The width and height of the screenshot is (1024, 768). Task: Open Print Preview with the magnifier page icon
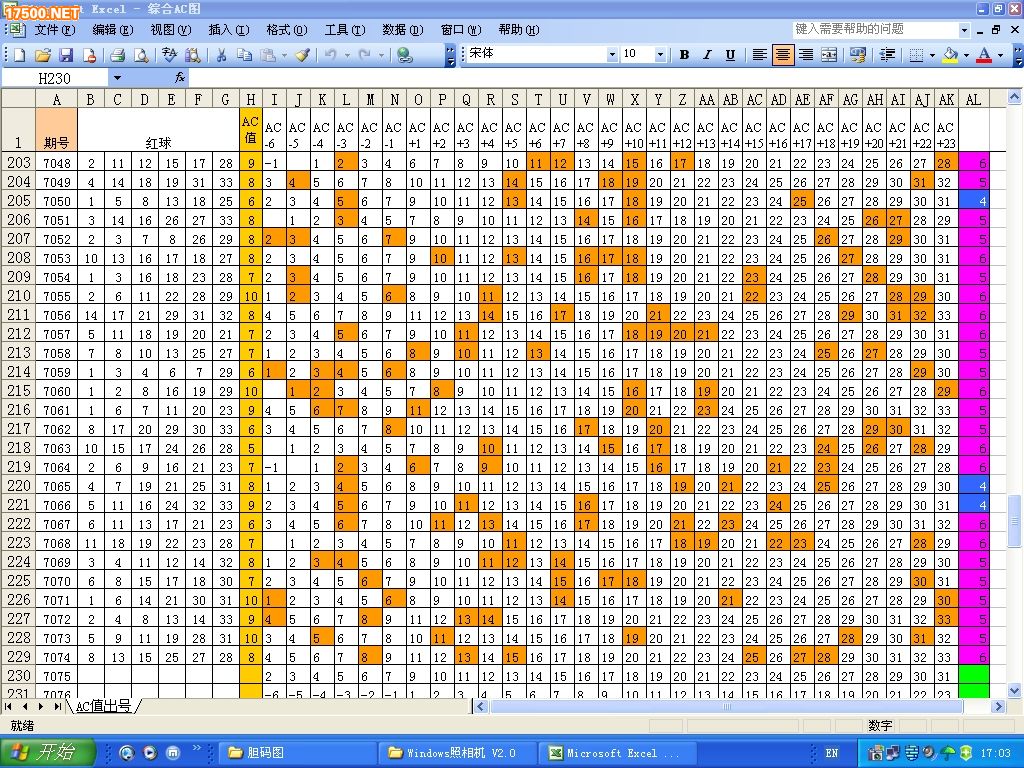pyautogui.click(x=141, y=56)
